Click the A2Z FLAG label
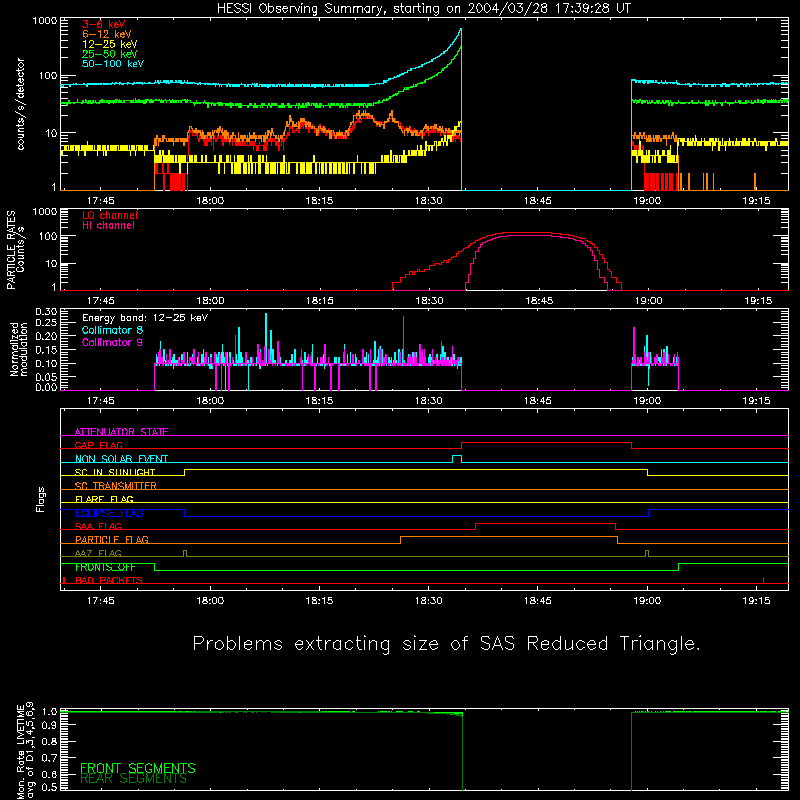Viewport: 800px width, 800px height. [98, 553]
